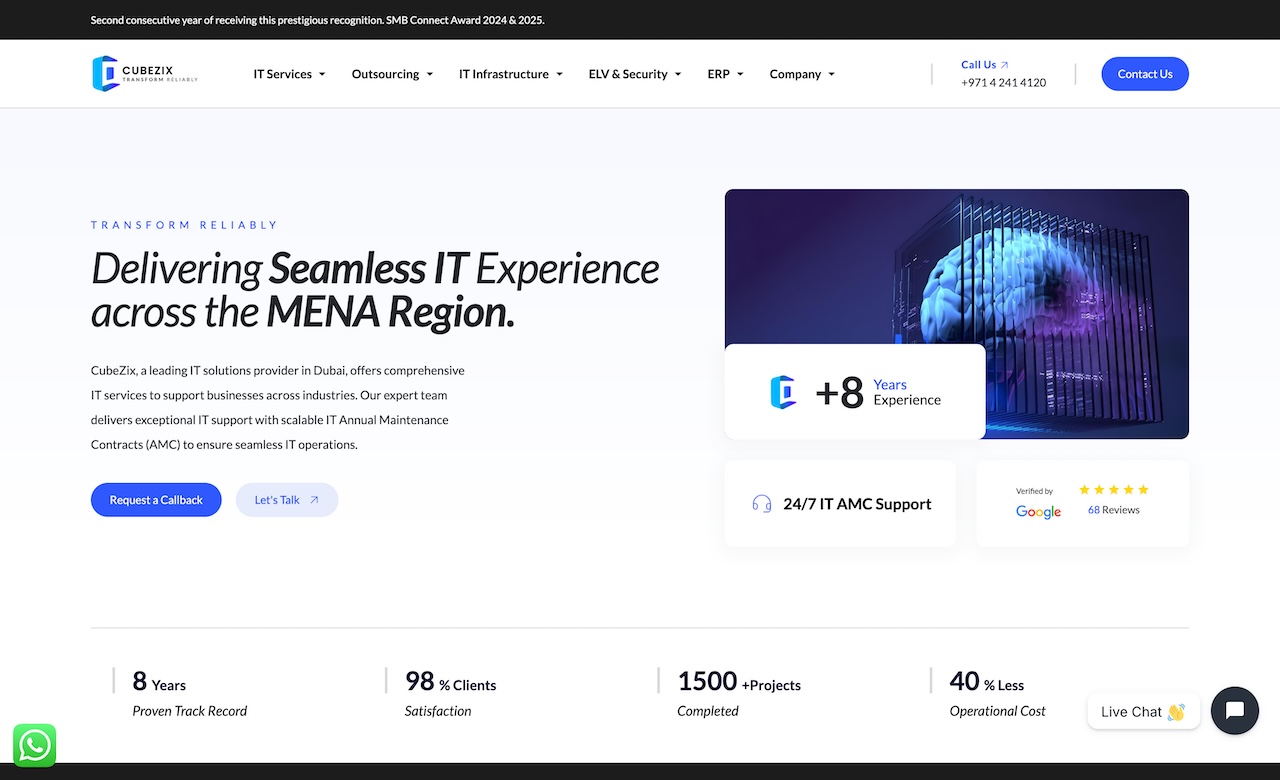Open the live chat bubble icon

pos(1234,711)
